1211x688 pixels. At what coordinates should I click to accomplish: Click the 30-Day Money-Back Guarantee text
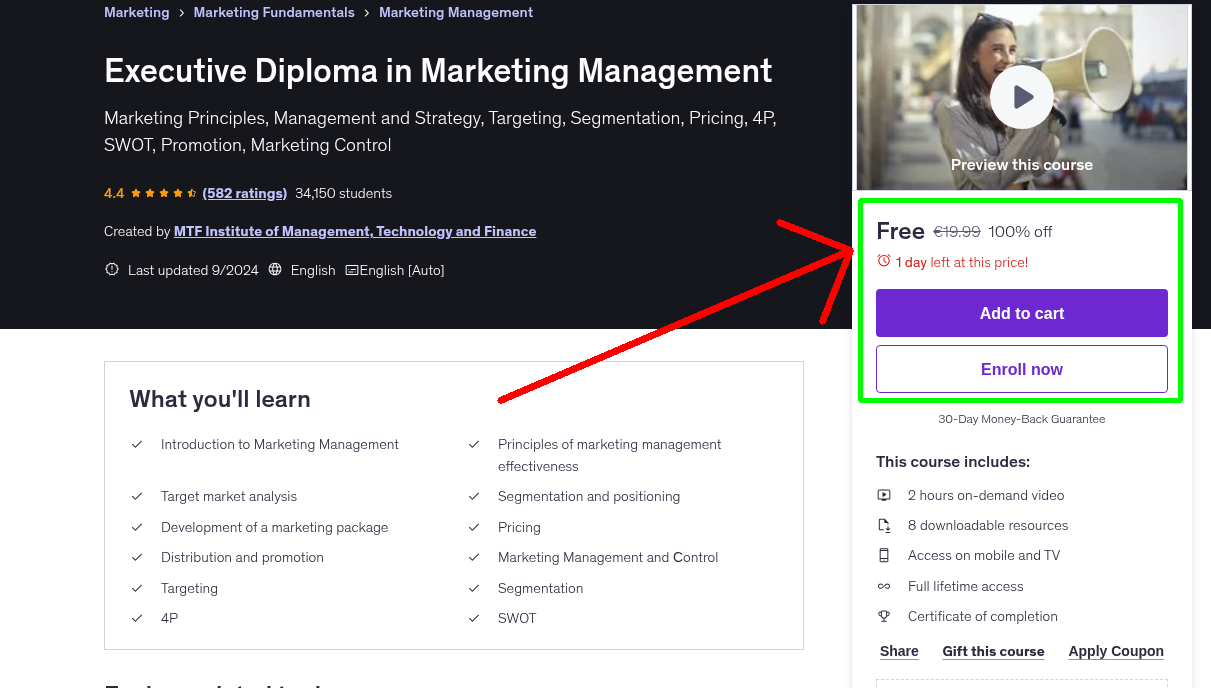click(x=1021, y=419)
